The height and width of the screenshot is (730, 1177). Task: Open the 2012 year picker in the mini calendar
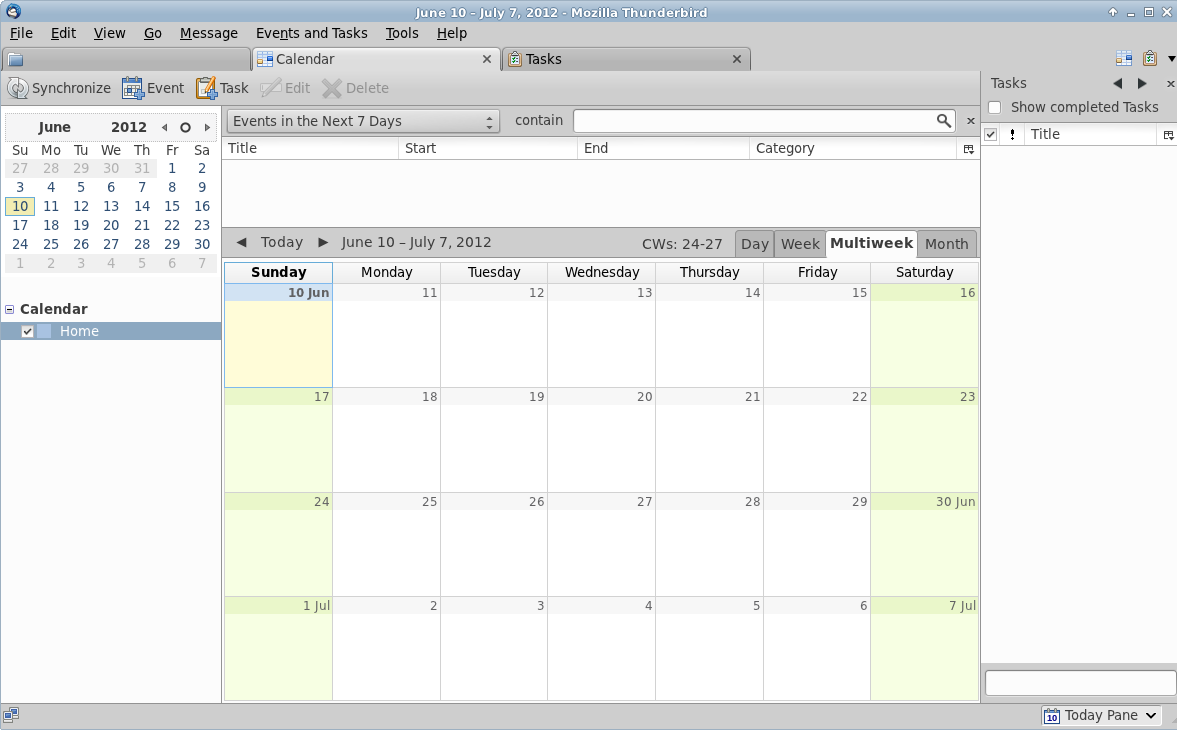129,127
